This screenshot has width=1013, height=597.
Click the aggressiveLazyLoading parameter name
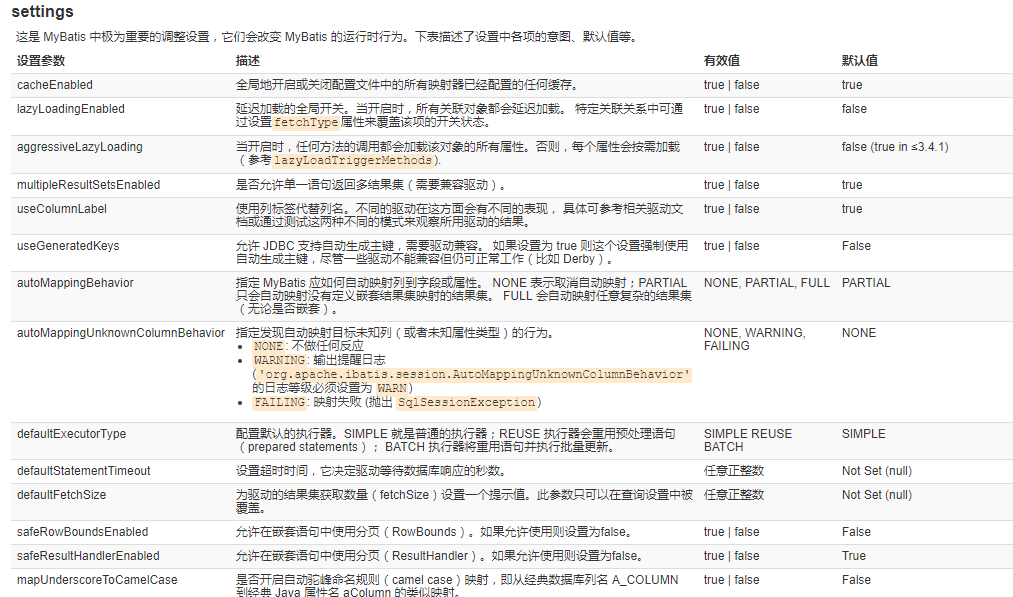tap(79, 147)
